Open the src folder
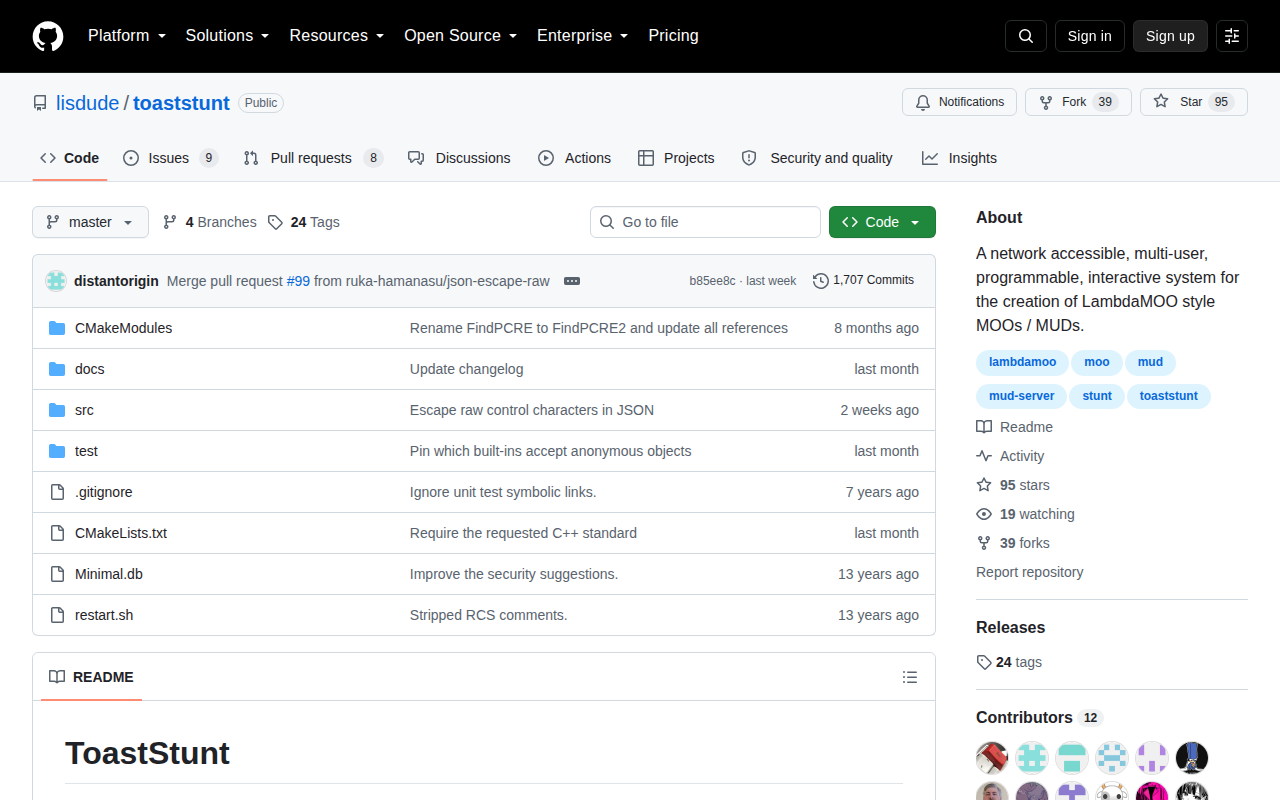This screenshot has width=1280, height=800. [84, 410]
